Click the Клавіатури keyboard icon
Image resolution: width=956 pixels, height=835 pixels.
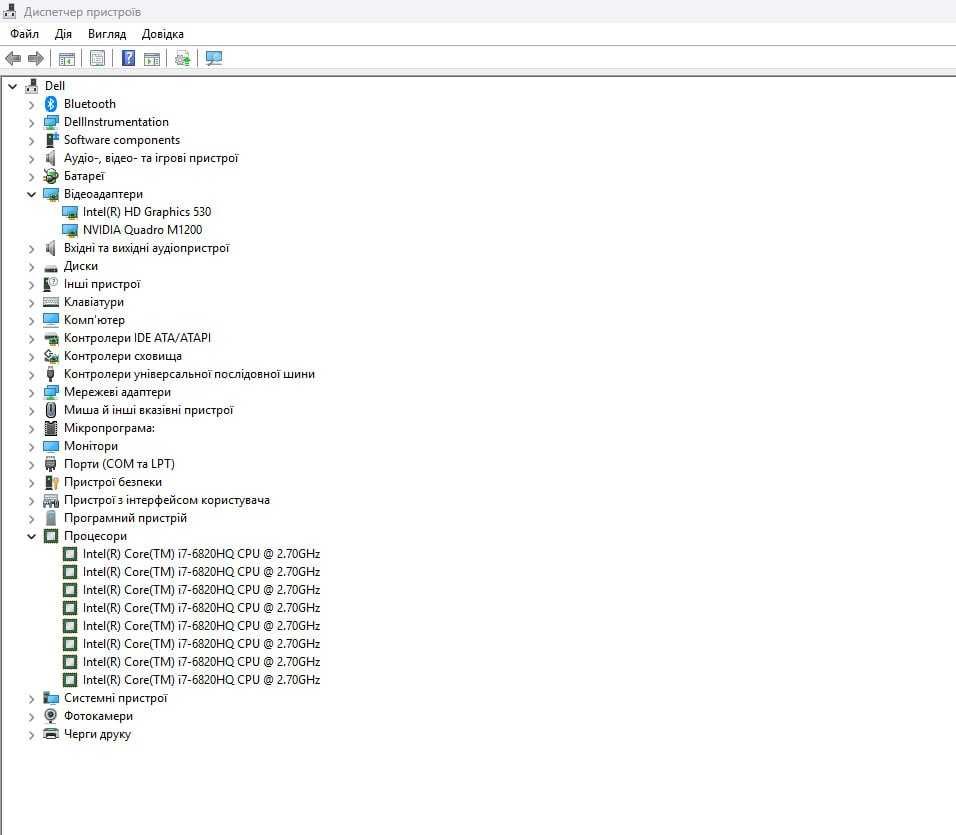[51, 302]
